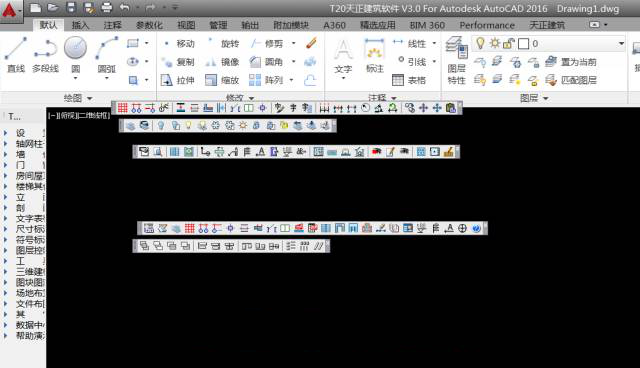
Task: Switch to the 默认 (Default) ribbon tab
Action: [48, 25]
